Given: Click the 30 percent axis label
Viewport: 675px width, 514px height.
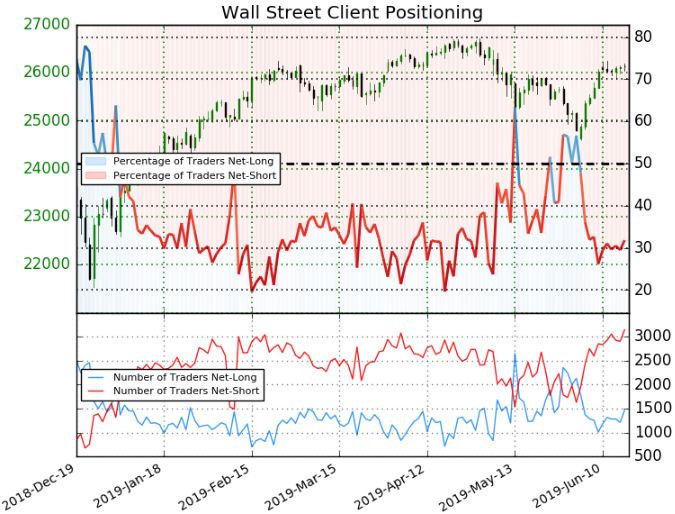Looking at the screenshot, I should [643, 248].
